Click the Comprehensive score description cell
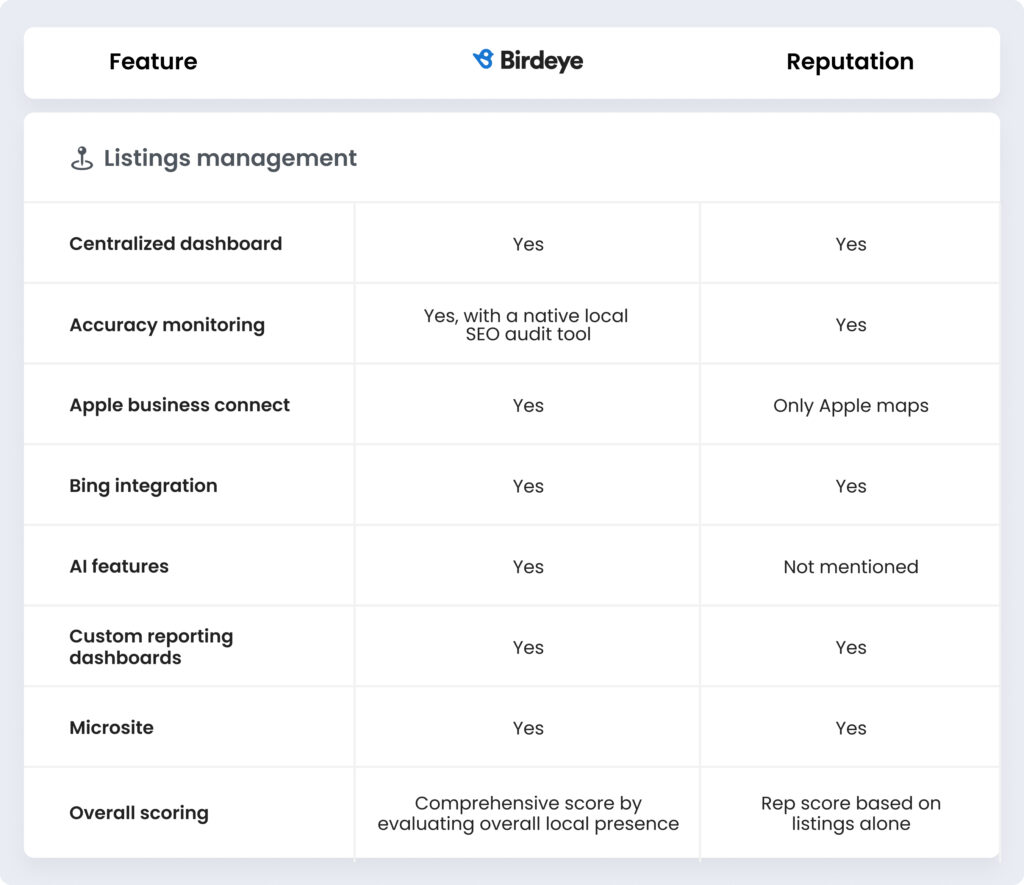Image resolution: width=1024 pixels, height=885 pixels. coord(528,813)
